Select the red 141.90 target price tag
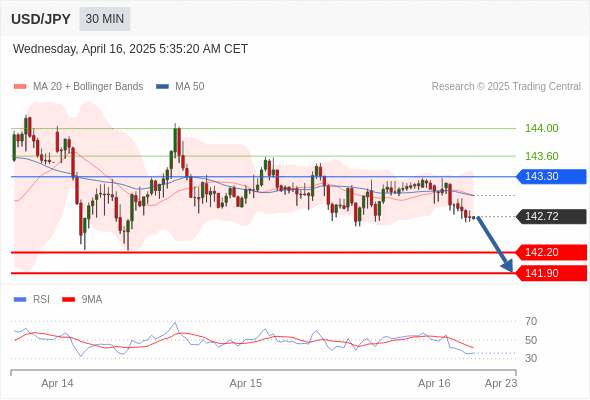Screen dimensions: 590x400 (x=551, y=273)
